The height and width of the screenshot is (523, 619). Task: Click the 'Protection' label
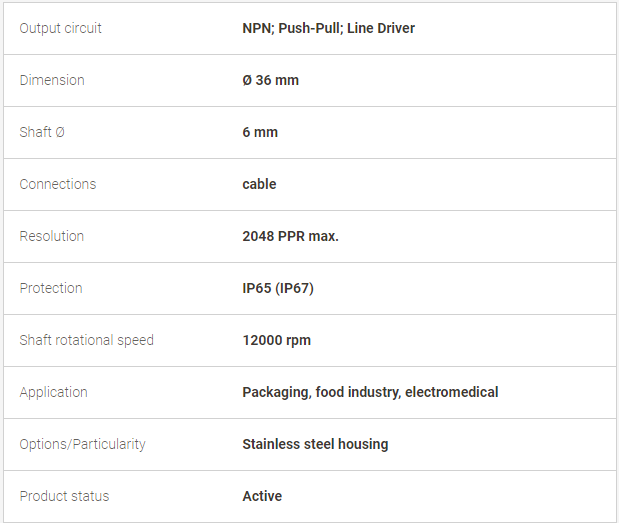click(51, 288)
